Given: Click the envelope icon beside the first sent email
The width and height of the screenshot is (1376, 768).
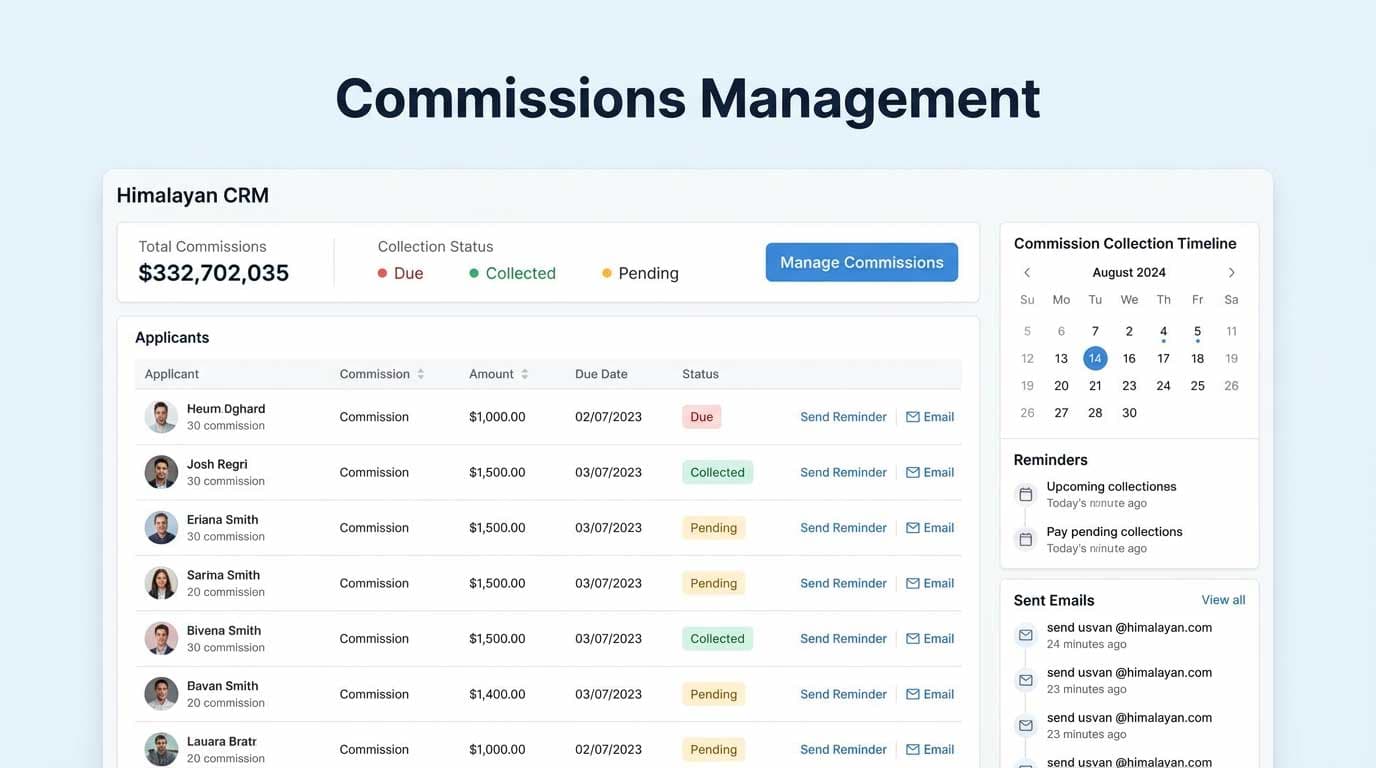Looking at the screenshot, I should coord(1025,634).
